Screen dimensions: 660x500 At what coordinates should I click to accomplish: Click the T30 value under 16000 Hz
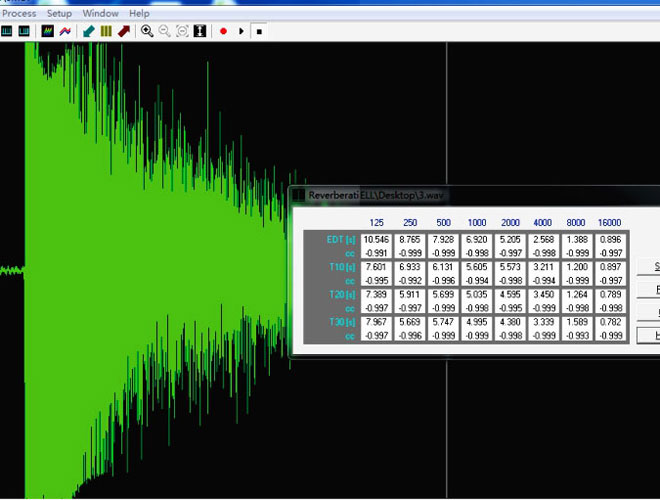pyautogui.click(x=609, y=322)
